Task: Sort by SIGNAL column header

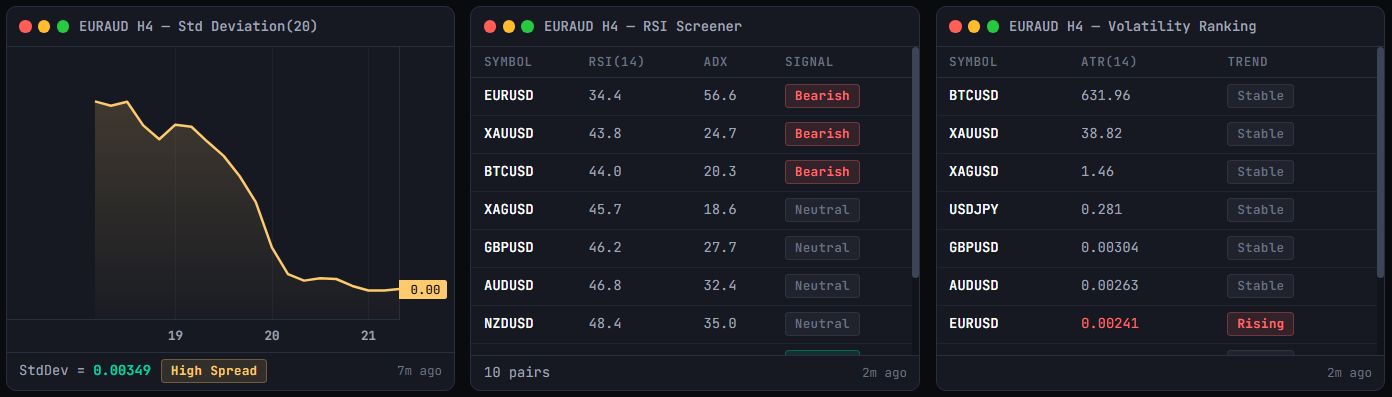Action: coord(809,62)
